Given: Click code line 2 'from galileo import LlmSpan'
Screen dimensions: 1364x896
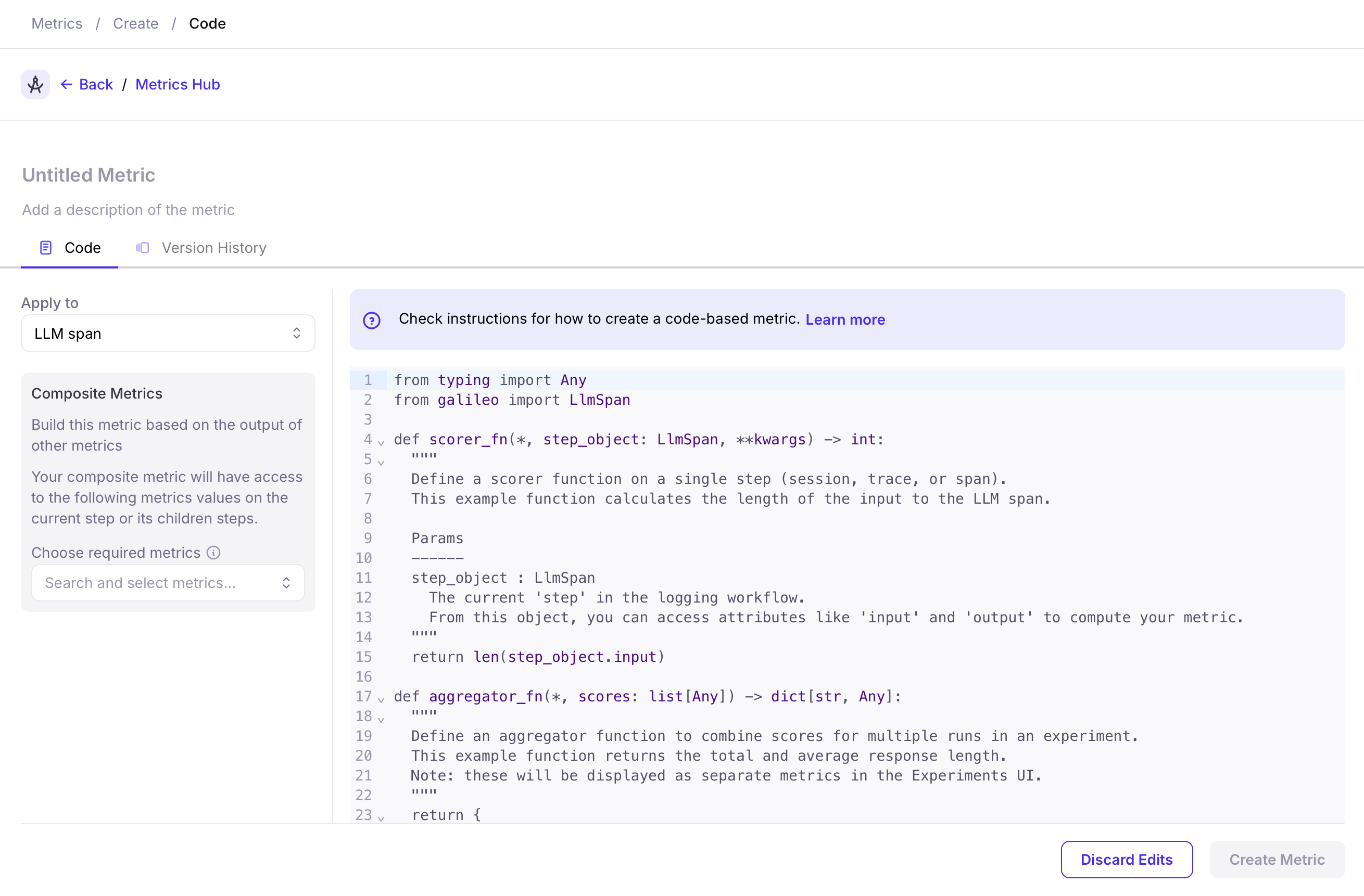Looking at the screenshot, I should (512, 400).
